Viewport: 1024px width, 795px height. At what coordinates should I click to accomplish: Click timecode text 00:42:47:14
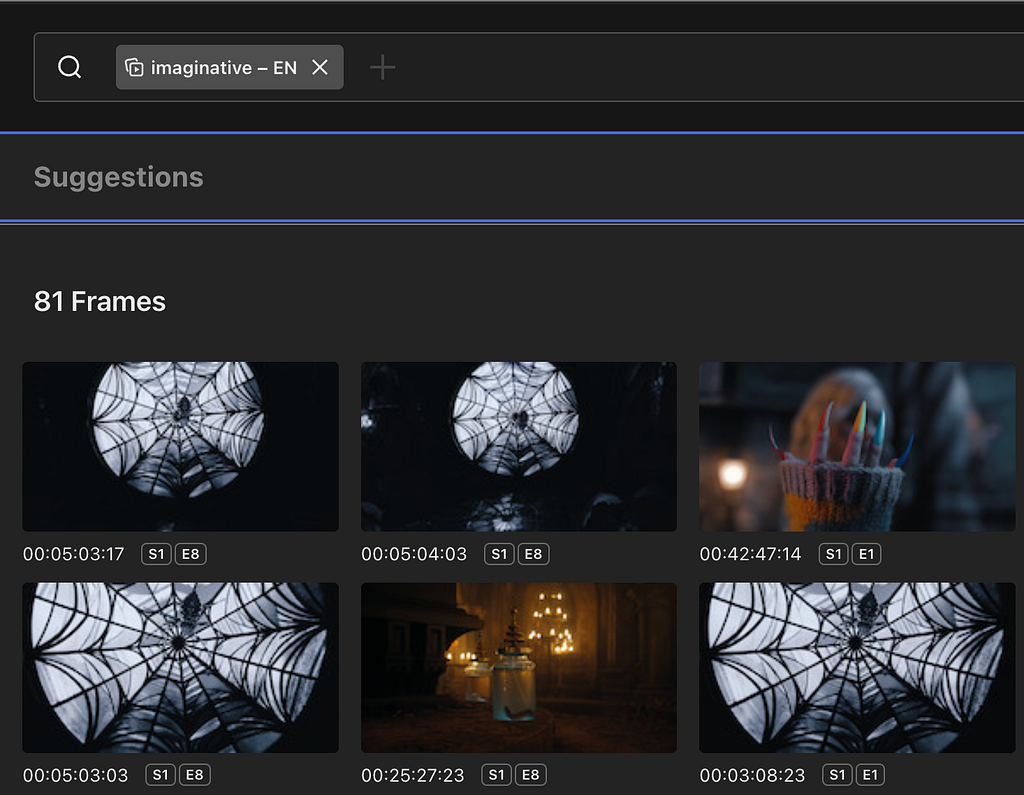750,555
